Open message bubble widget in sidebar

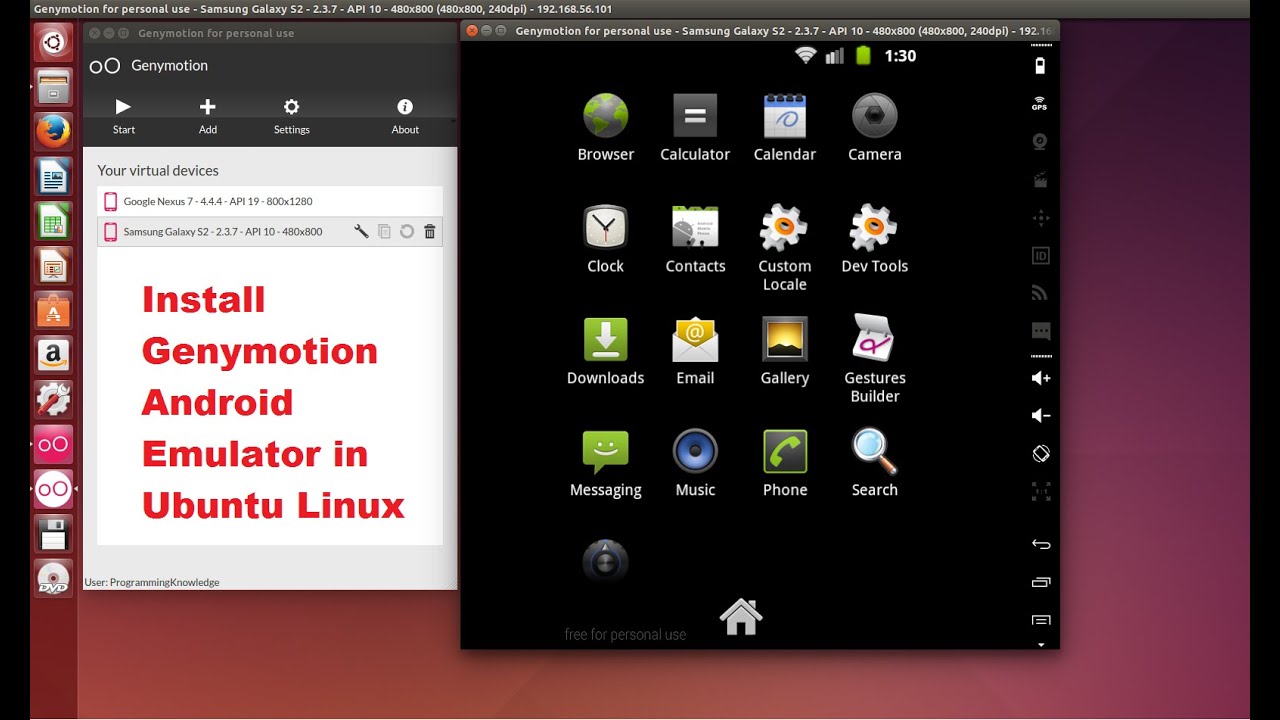[1040, 331]
